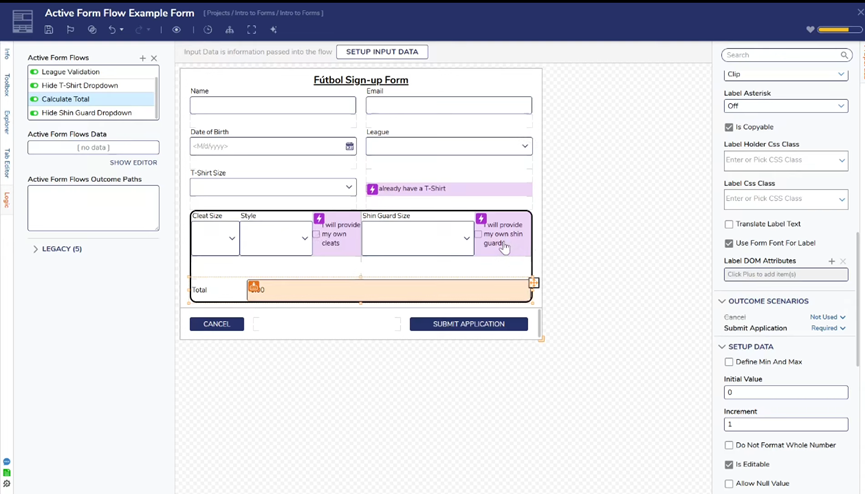Image resolution: width=865 pixels, height=494 pixels.
Task: Click the form designer logo icon
Action: pos(23,22)
